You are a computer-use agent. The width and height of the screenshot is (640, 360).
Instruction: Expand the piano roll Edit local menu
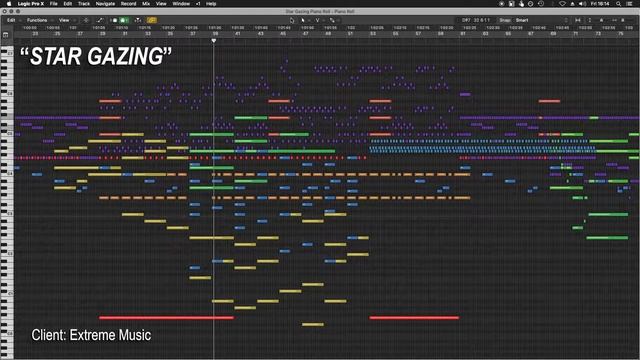[12, 20]
